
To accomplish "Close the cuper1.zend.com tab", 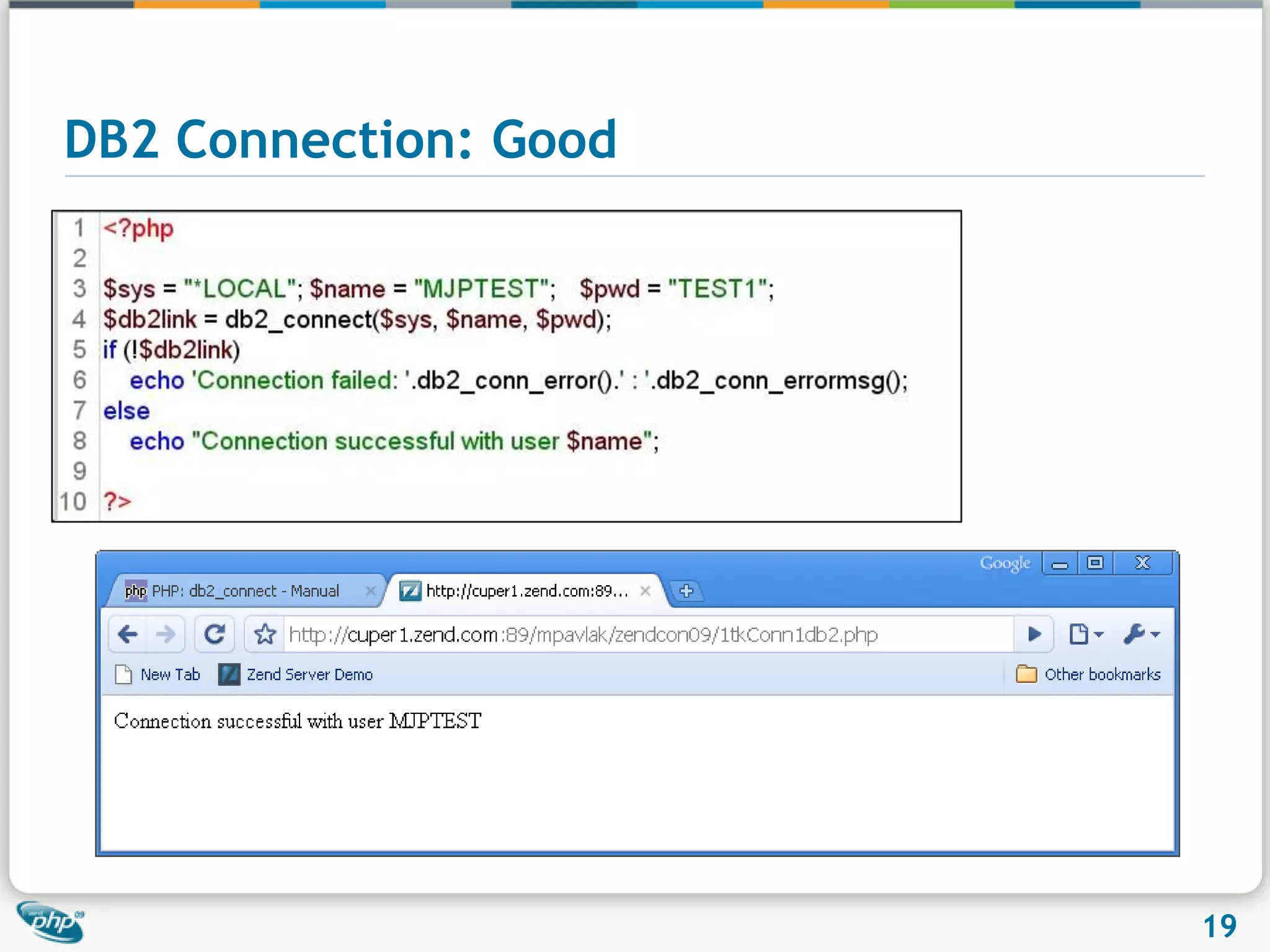I will (x=645, y=591).
